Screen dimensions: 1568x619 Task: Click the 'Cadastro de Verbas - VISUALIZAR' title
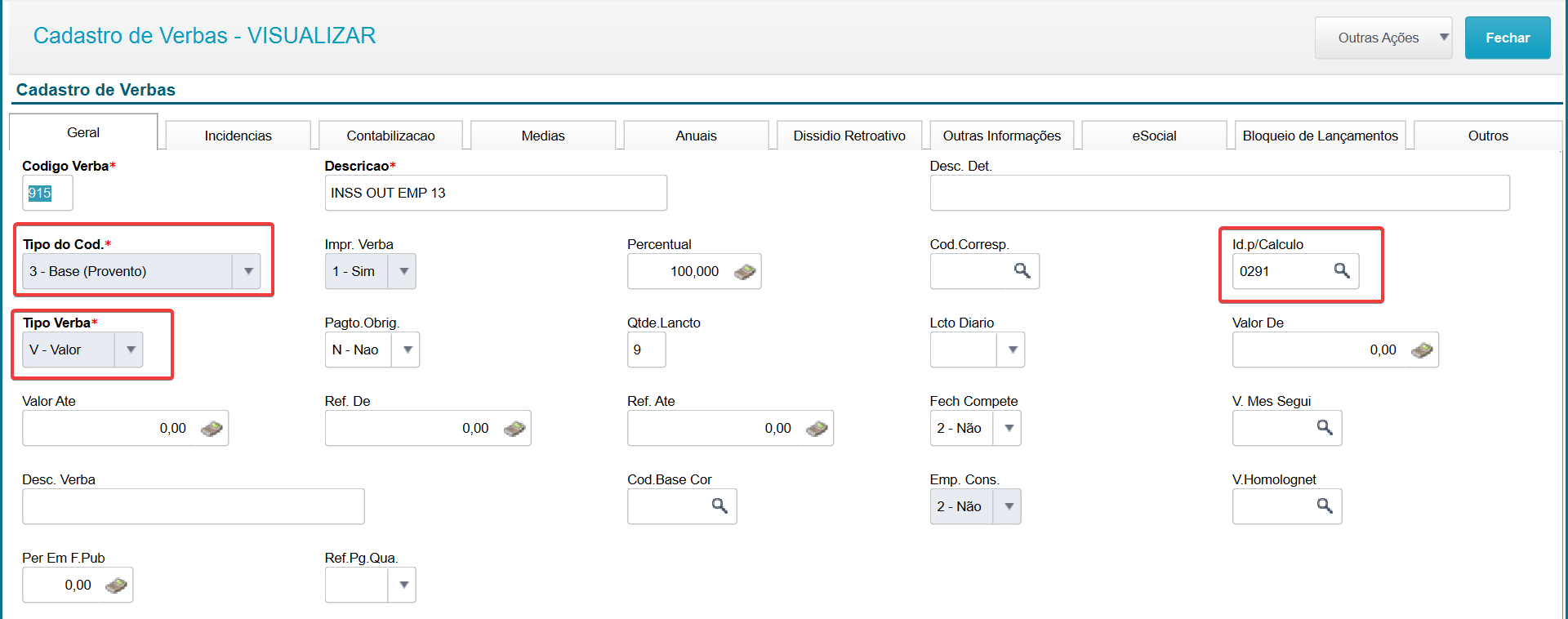click(204, 36)
